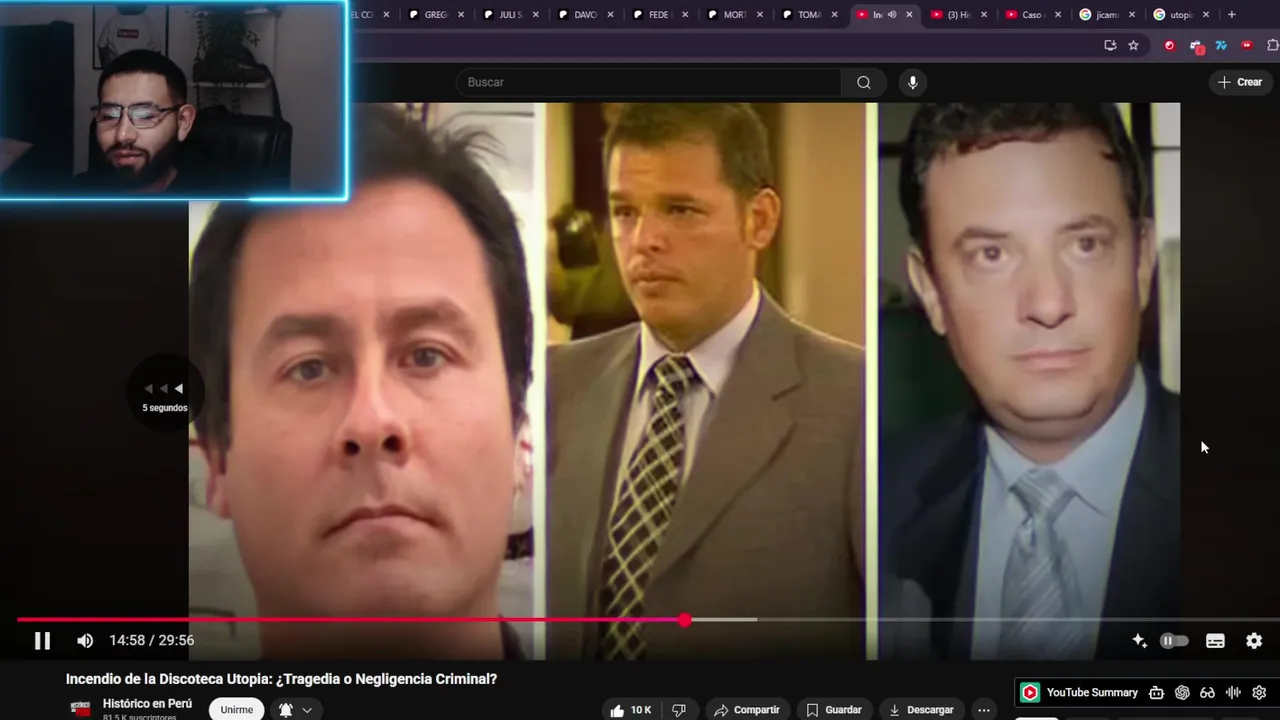Seek using the red progress bar handle
Screen dimensions: 1280x720
point(685,620)
